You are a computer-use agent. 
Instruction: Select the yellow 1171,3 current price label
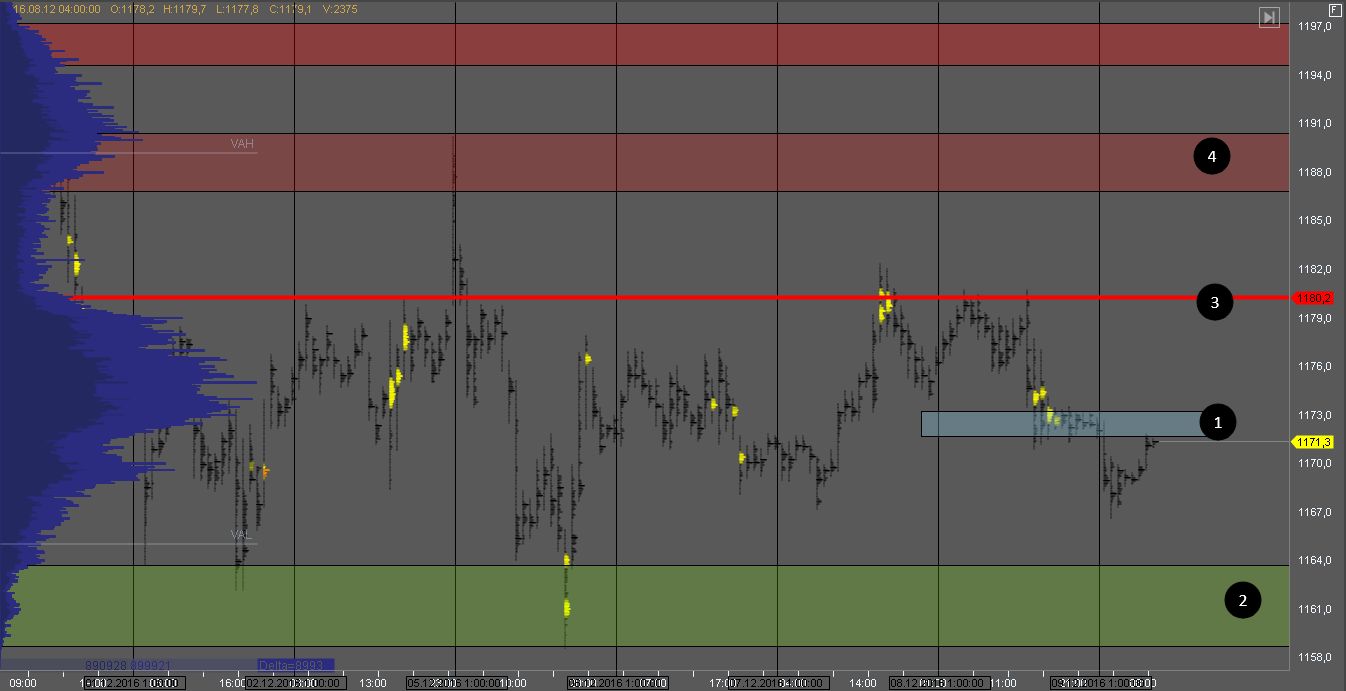tap(1313, 442)
